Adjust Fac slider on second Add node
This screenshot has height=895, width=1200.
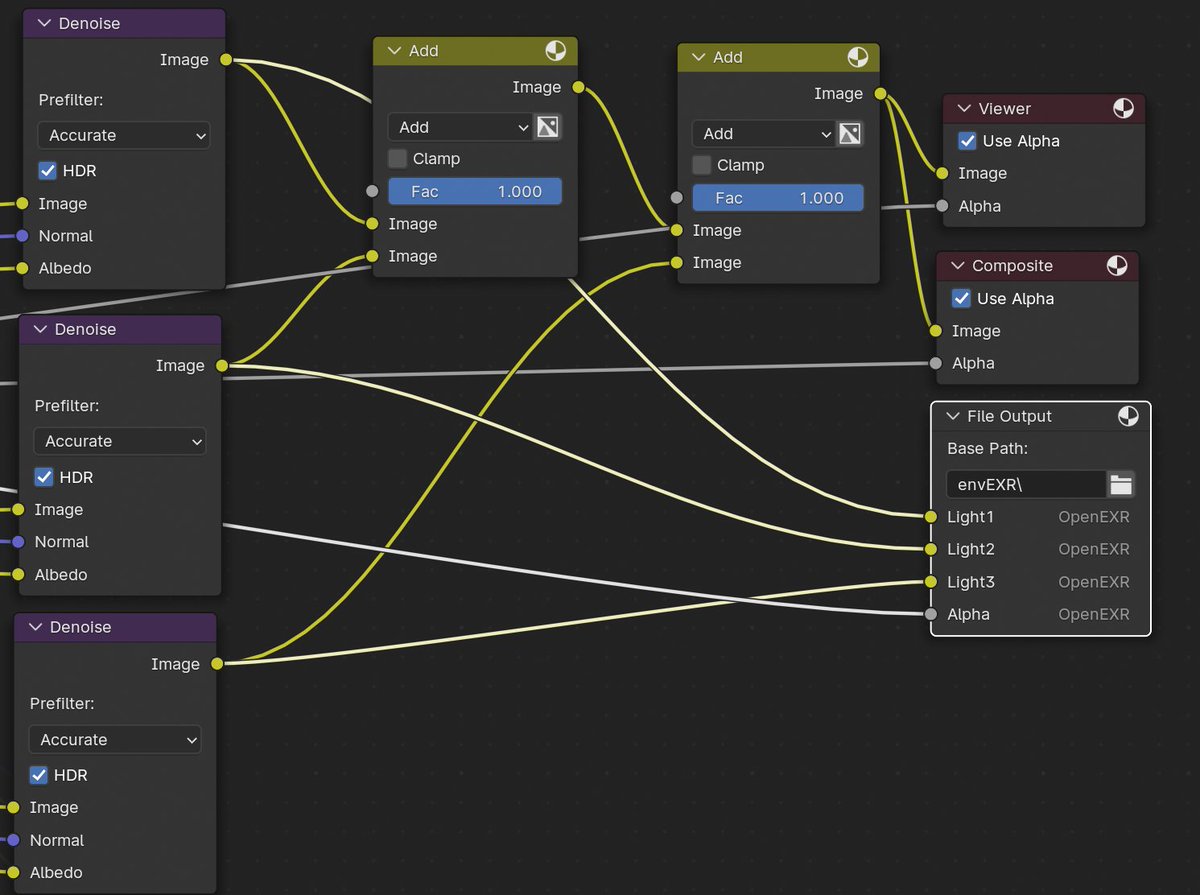coord(778,198)
